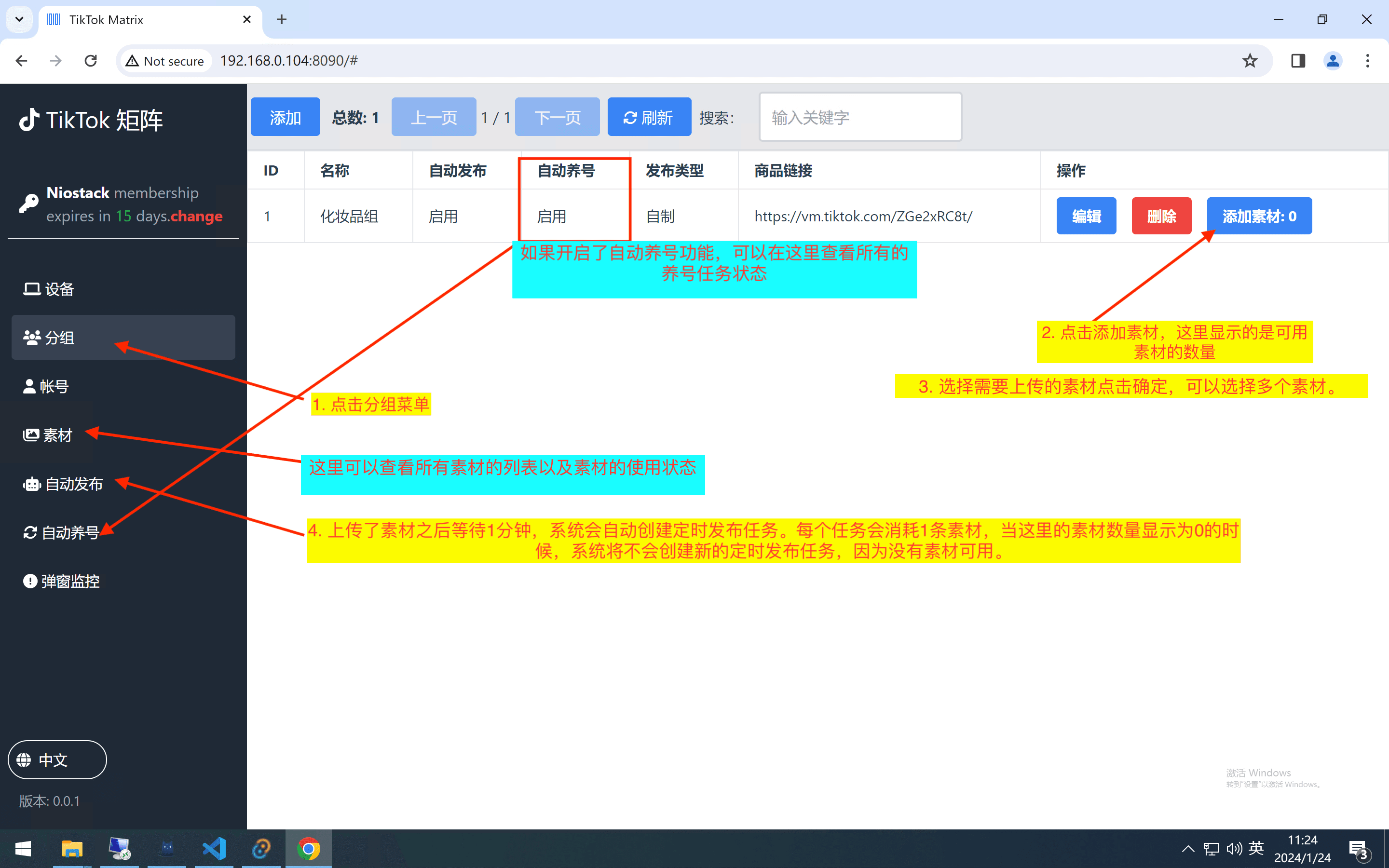Open the notification center icon
Image resolution: width=1389 pixels, height=868 pixels.
tap(1360, 850)
